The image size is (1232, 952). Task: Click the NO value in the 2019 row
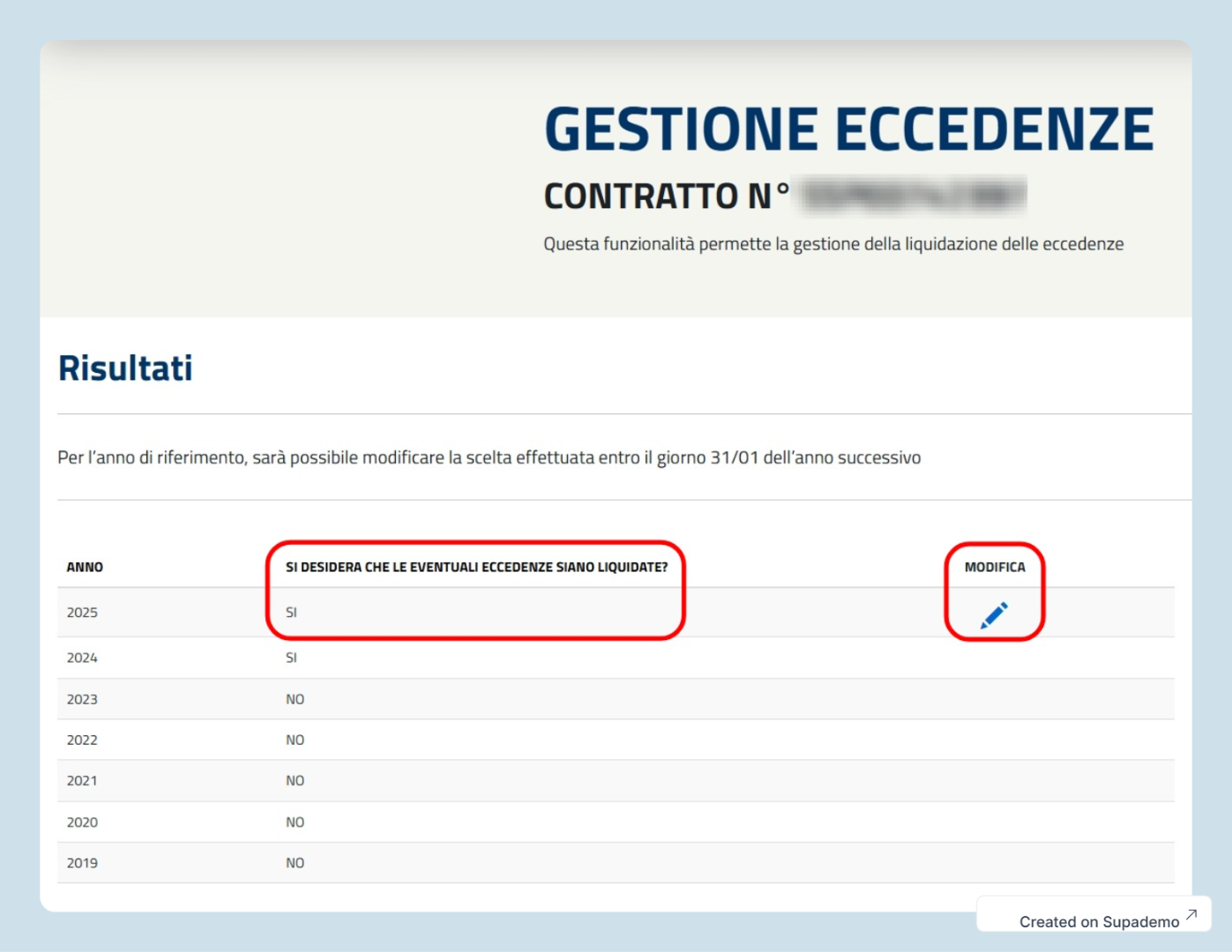295,863
